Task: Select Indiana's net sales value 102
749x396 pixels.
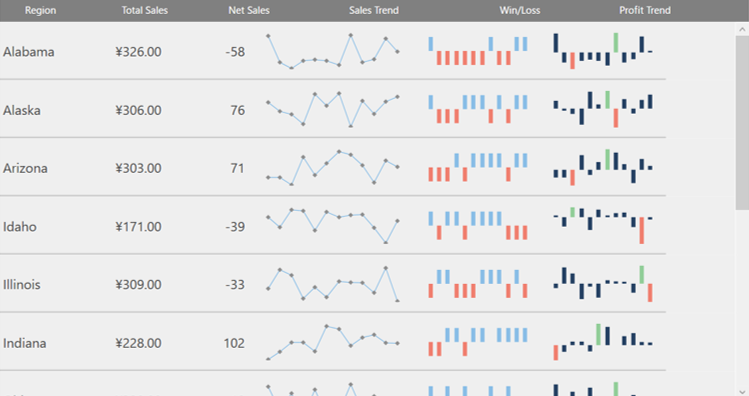Action: click(234, 343)
